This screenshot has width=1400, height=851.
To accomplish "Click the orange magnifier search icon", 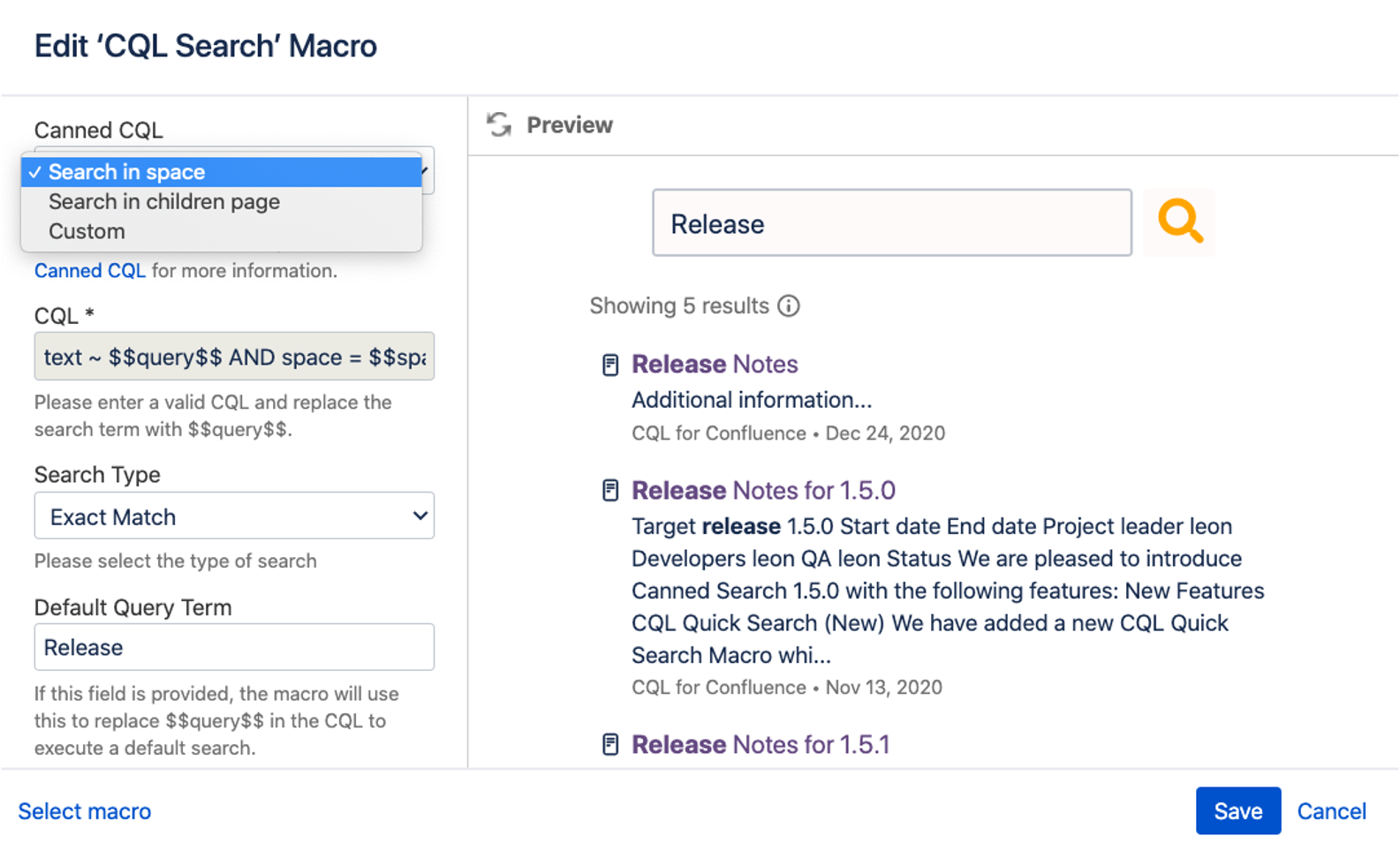I will coord(1180,222).
